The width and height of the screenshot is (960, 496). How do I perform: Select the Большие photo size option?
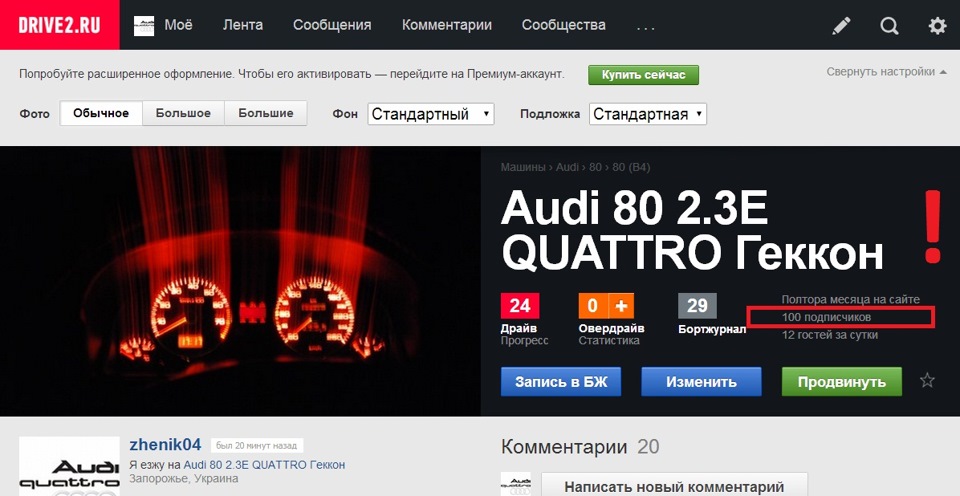266,113
